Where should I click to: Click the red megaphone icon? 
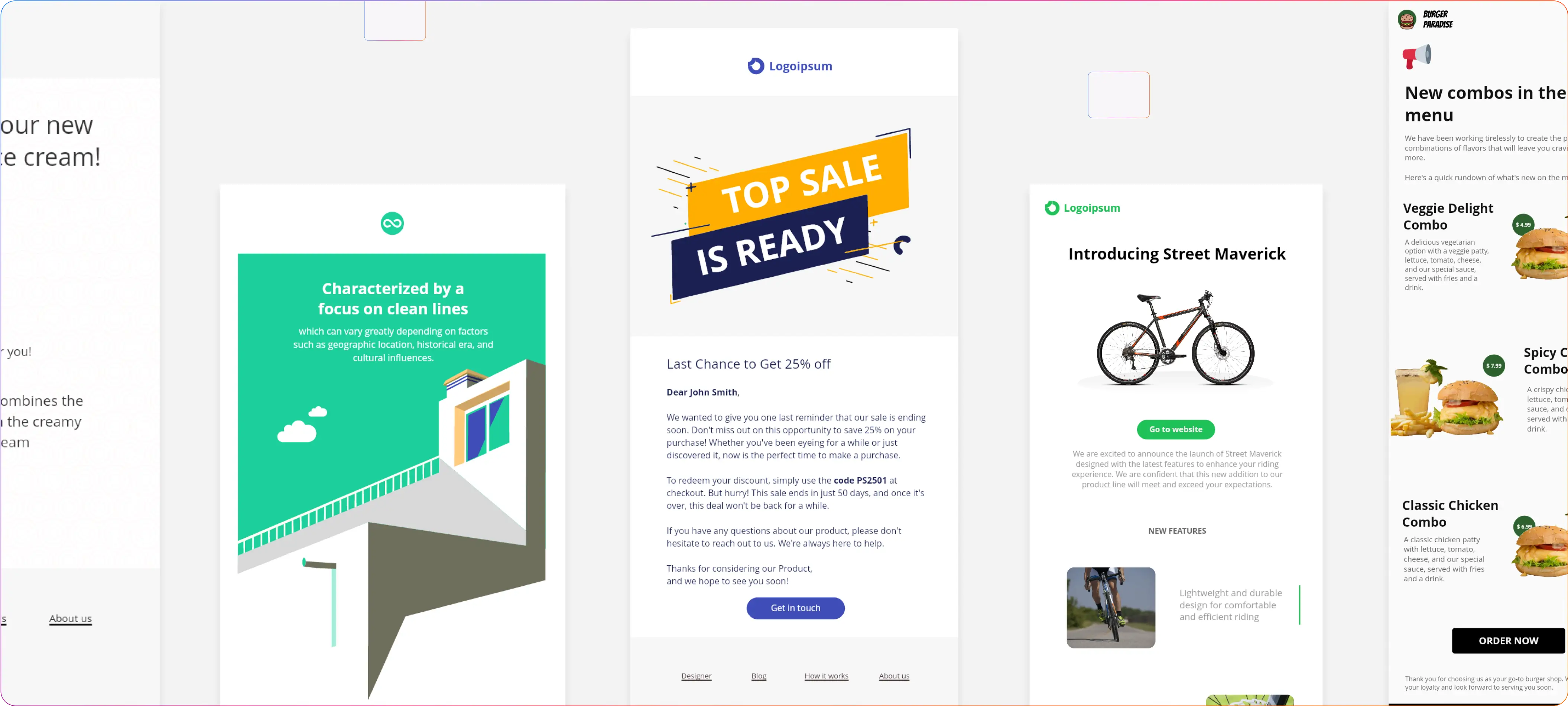point(1416,56)
